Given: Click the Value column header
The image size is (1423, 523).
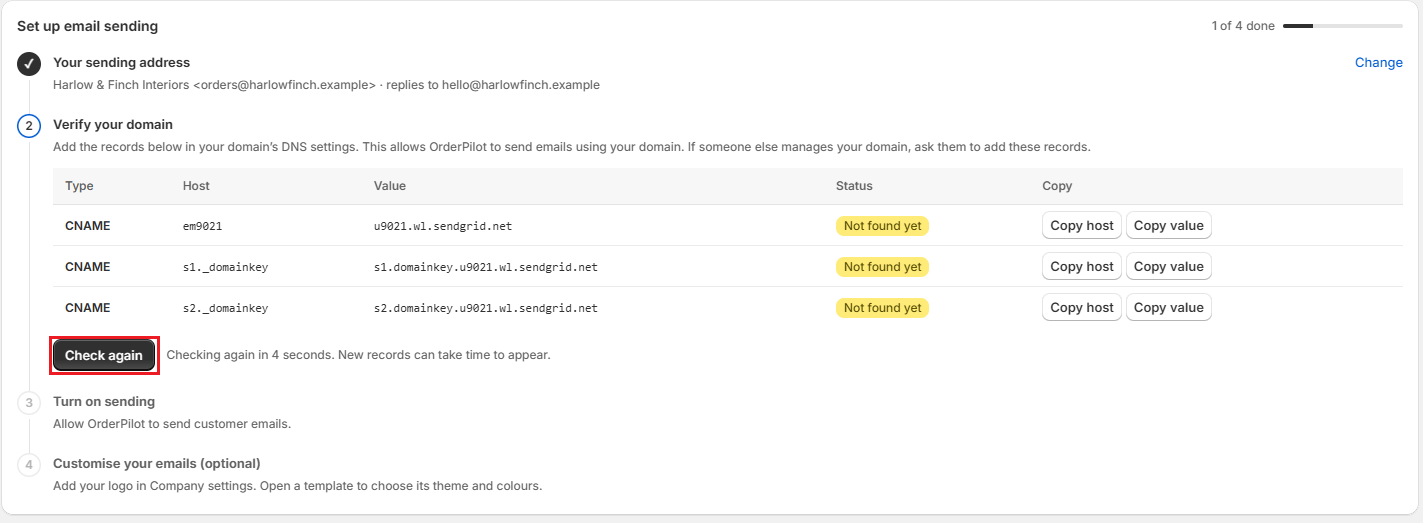Looking at the screenshot, I should point(390,186).
